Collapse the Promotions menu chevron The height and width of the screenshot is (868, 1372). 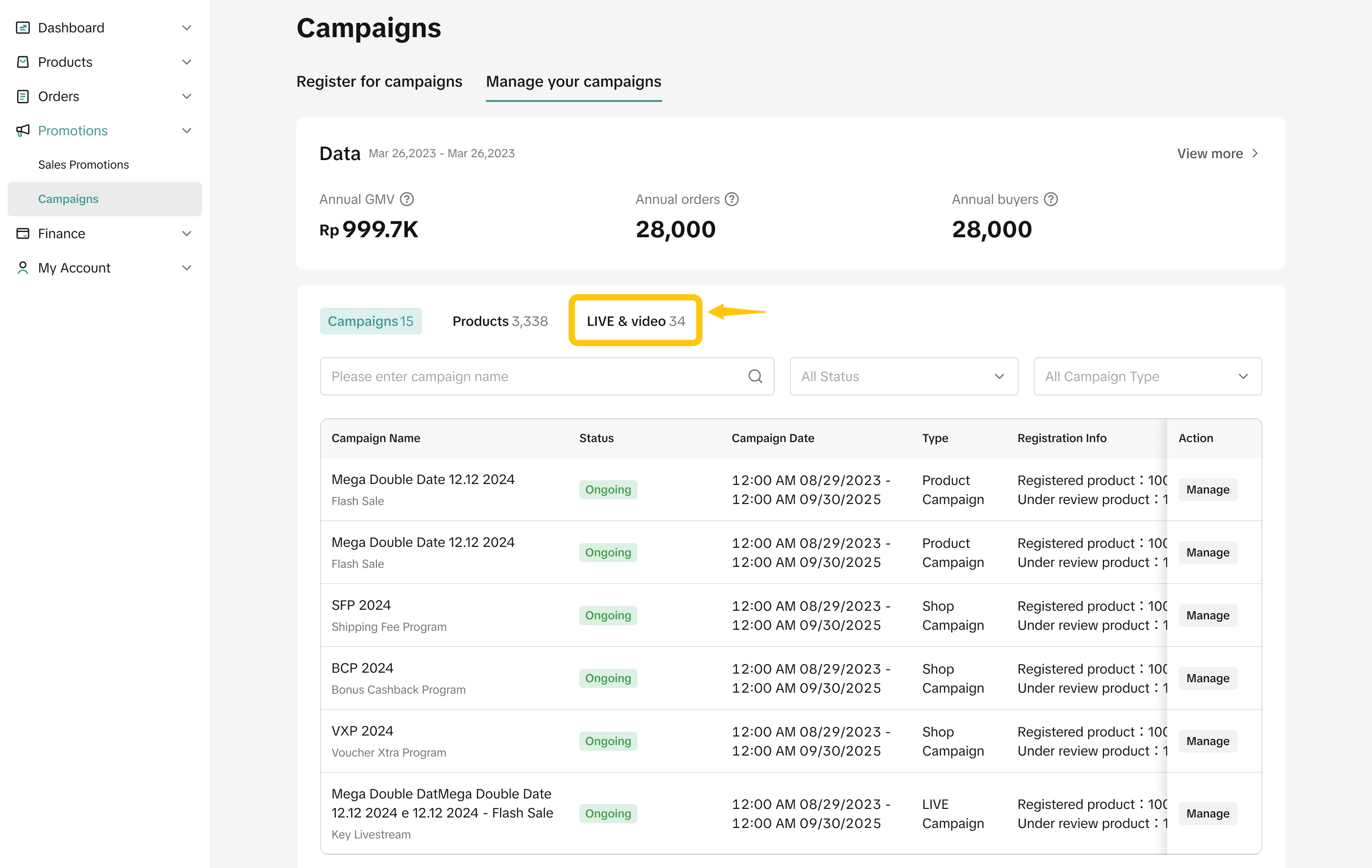pos(186,131)
